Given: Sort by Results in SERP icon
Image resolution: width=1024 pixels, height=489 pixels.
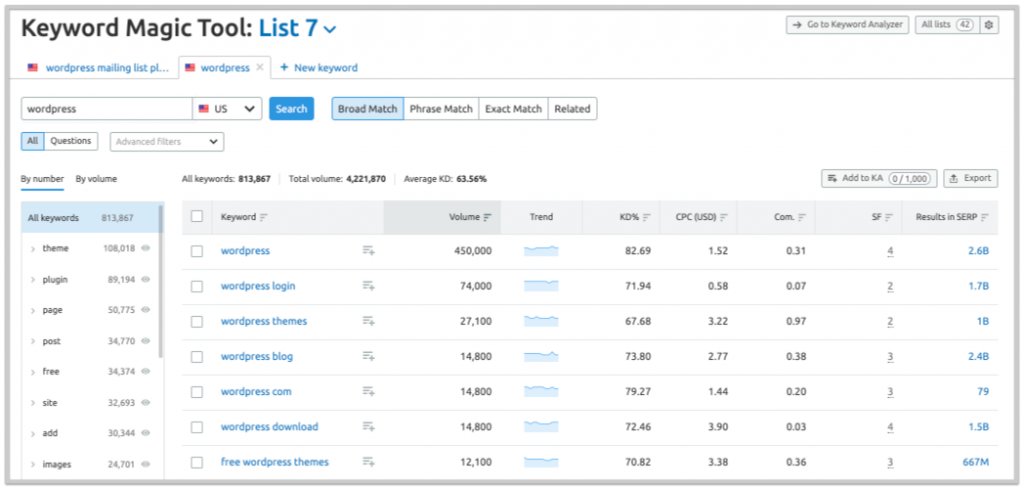Looking at the screenshot, I should (985, 217).
